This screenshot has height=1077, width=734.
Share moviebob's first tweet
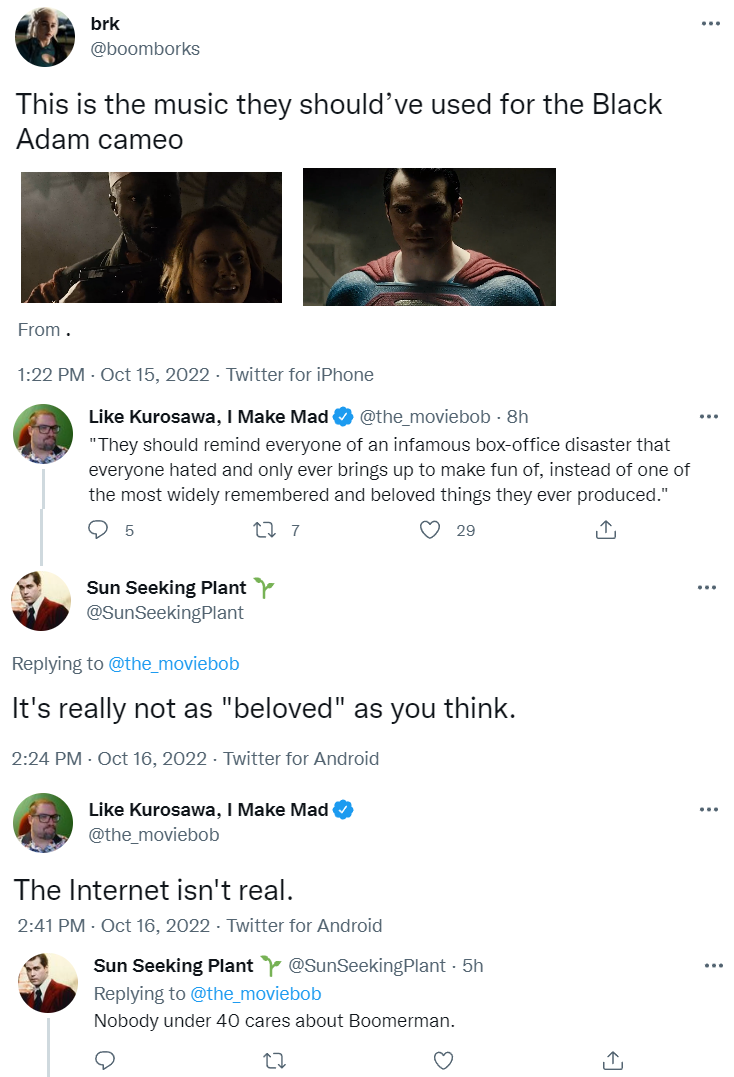coord(605,531)
